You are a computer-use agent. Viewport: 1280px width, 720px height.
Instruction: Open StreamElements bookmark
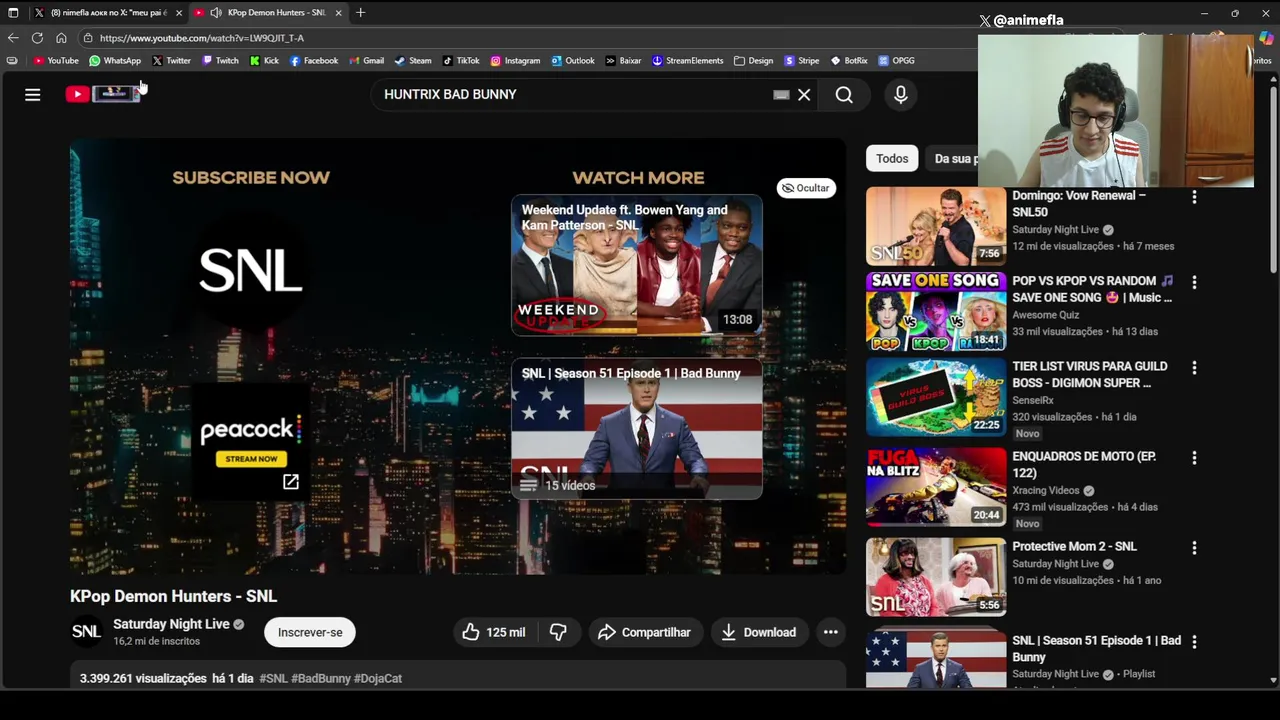pos(687,61)
